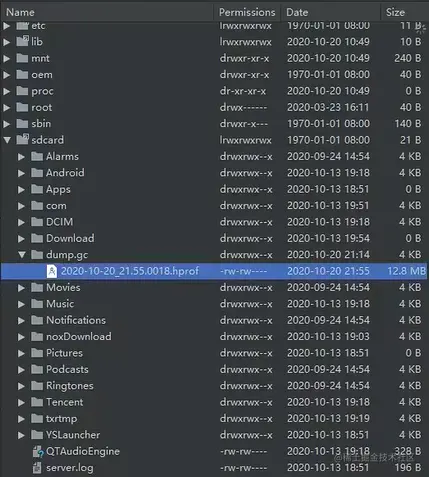
Task: Click the dump.gc folder icon
Action: tap(37, 254)
